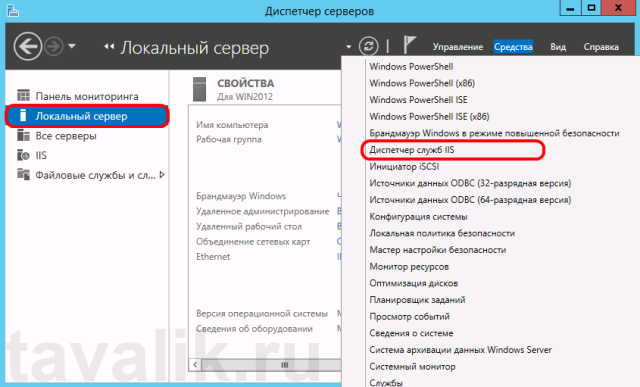Open dropdown arrow left of refresh button
This screenshot has width=640, height=387.
point(348,47)
